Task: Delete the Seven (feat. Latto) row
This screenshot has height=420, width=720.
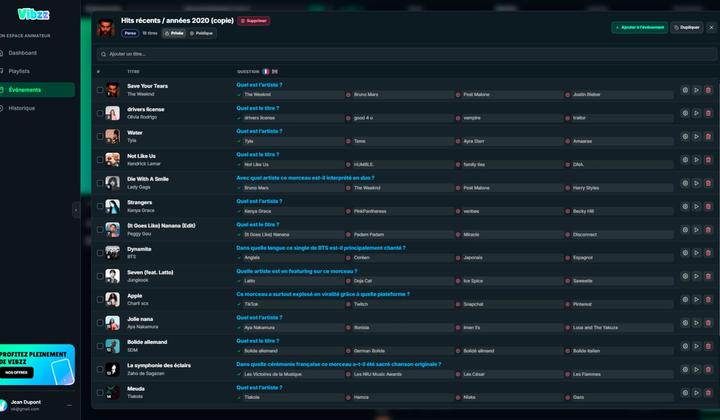Action: [x=708, y=276]
